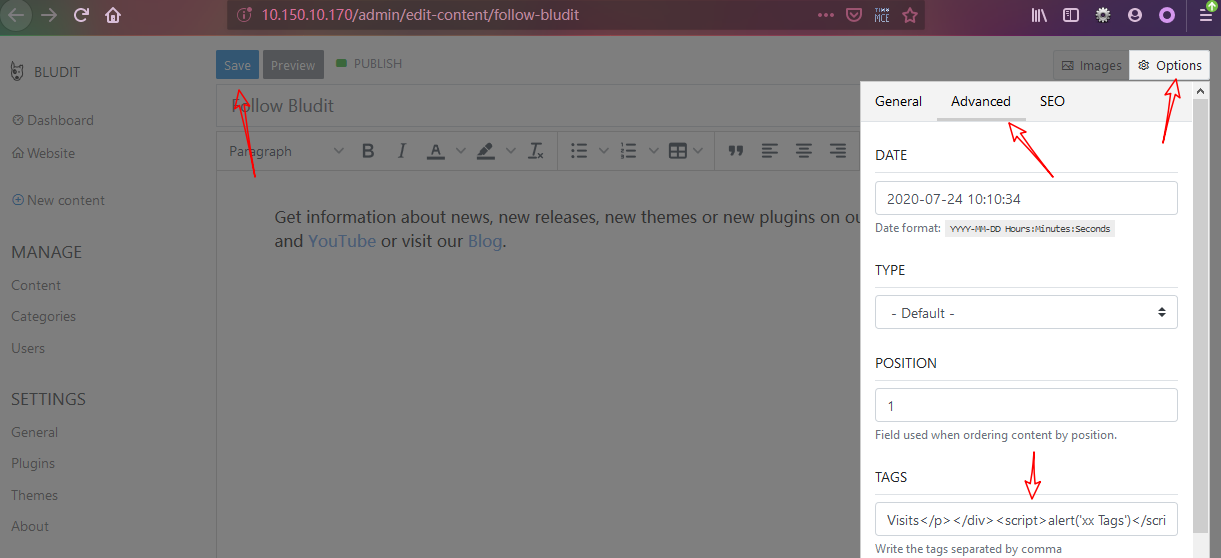Click the purple circle extension icon
Image resolution: width=1221 pixels, height=558 pixels.
pyautogui.click(x=1166, y=15)
